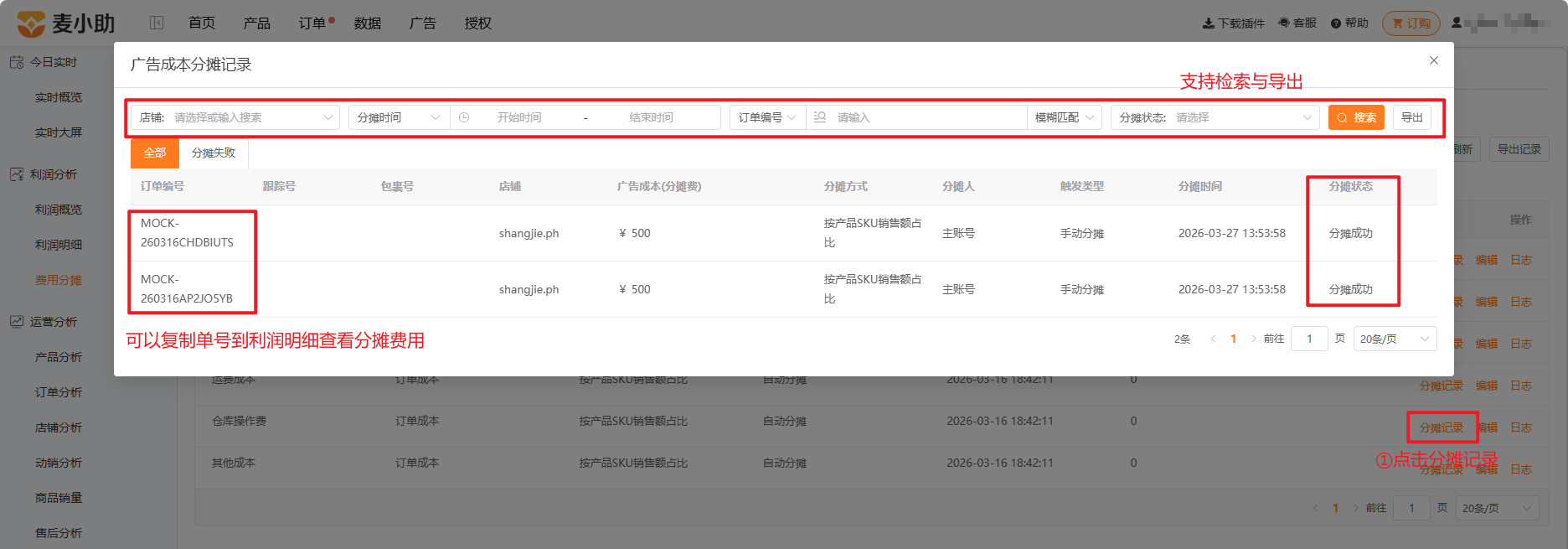Open 售后分析 in sidebar
Image resolution: width=1568 pixels, height=549 pixels.
click(59, 533)
